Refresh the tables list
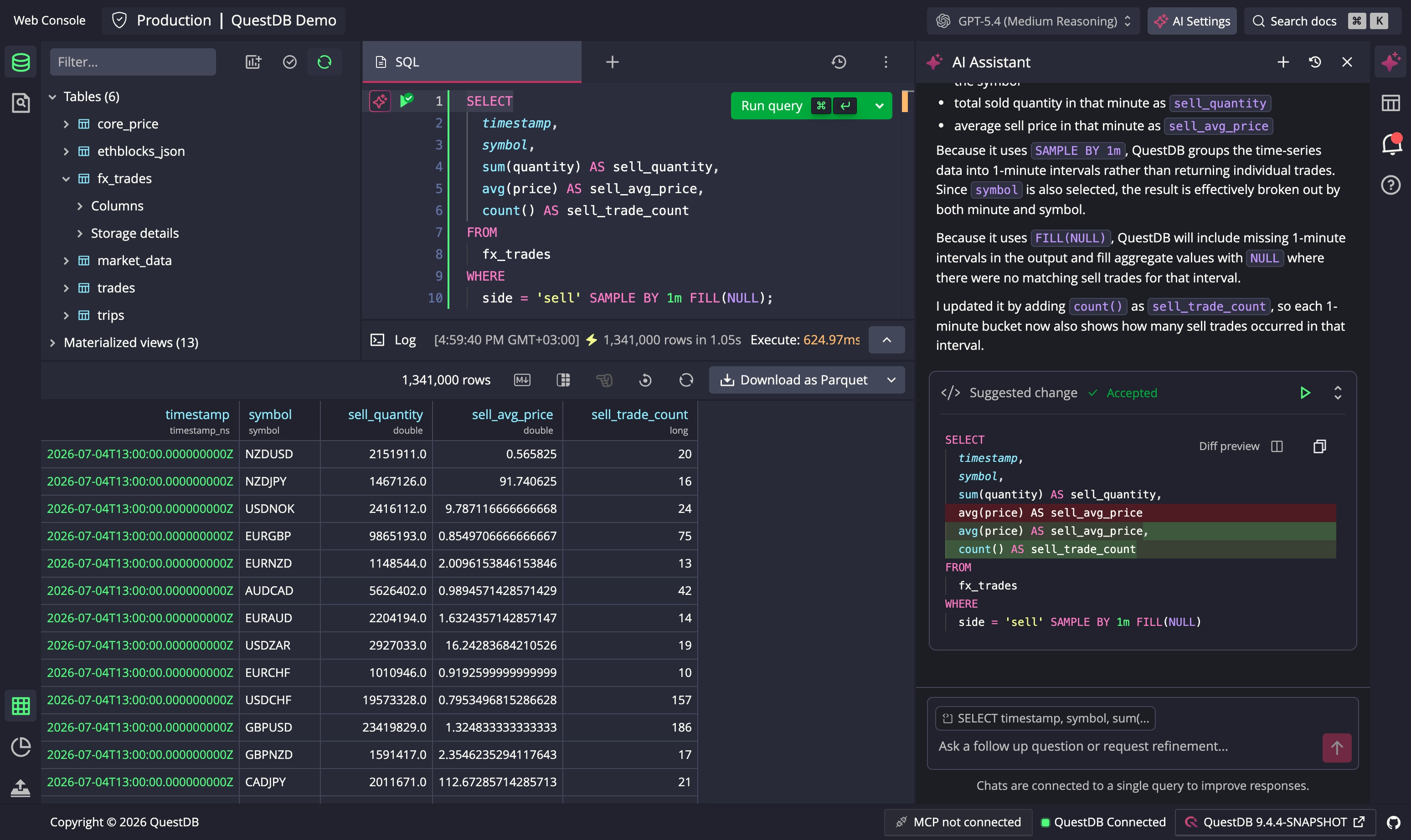Screen dimensions: 1411x840 pos(324,61)
